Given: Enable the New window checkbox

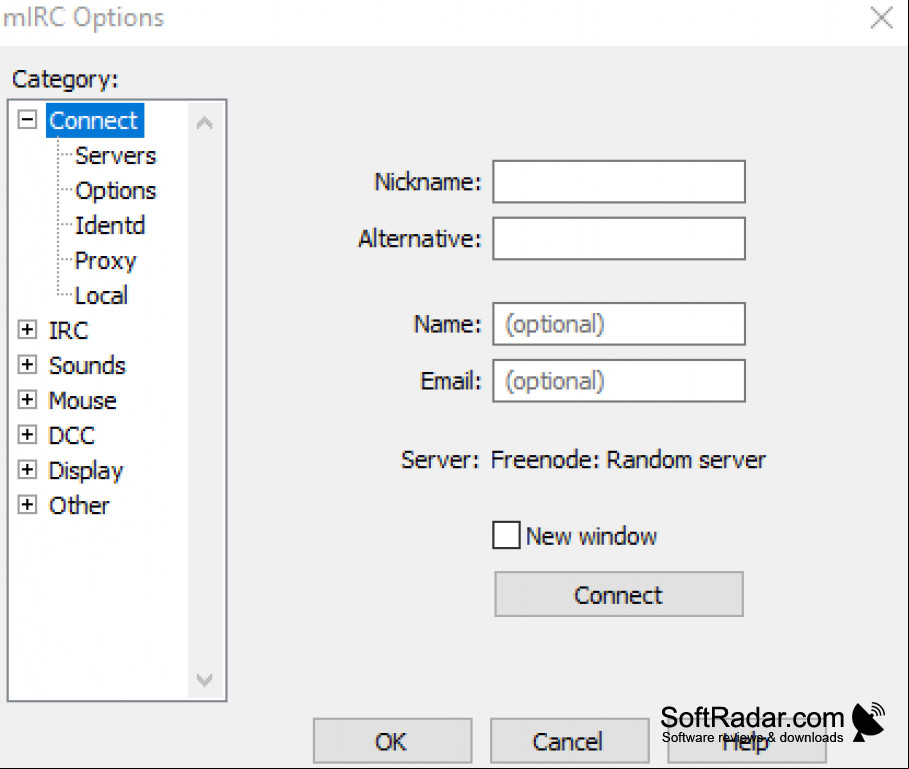Looking at the screenshot, I should coord(506,535).
